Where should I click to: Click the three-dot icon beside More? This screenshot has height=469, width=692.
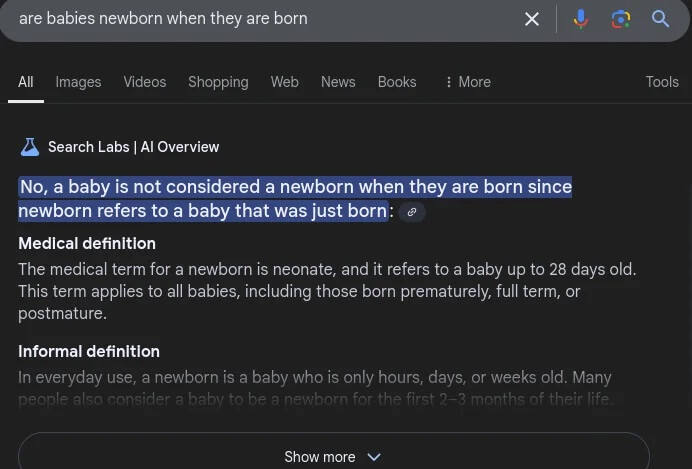pos(448,82)
